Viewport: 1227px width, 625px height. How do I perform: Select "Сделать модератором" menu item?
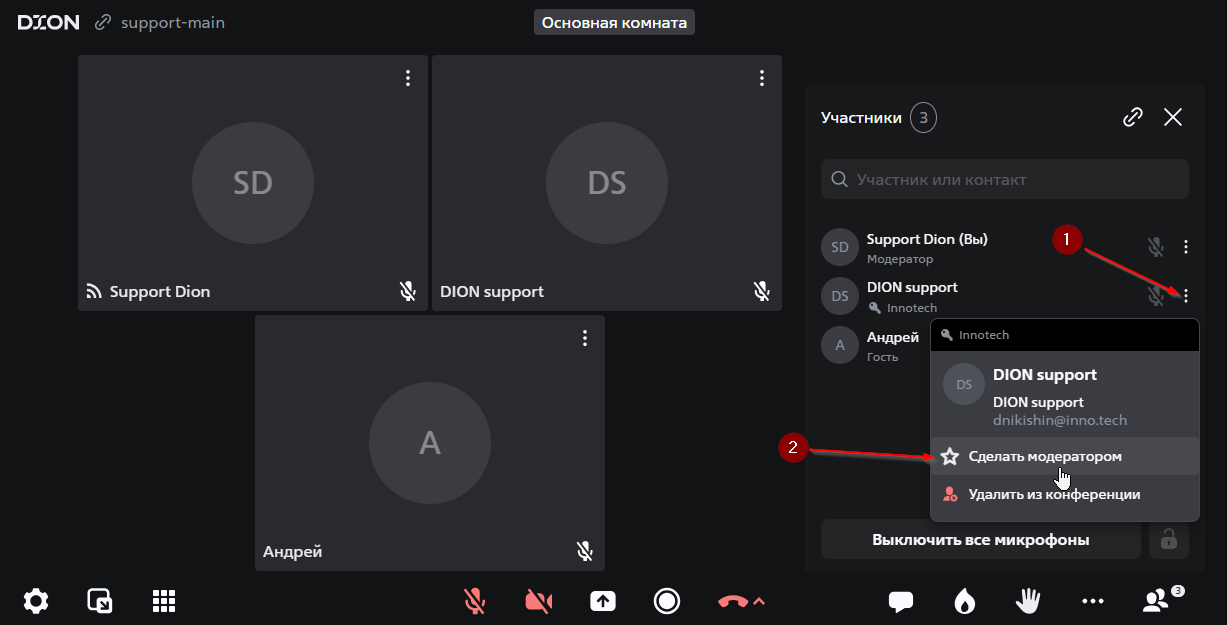tap(1045, 456)
